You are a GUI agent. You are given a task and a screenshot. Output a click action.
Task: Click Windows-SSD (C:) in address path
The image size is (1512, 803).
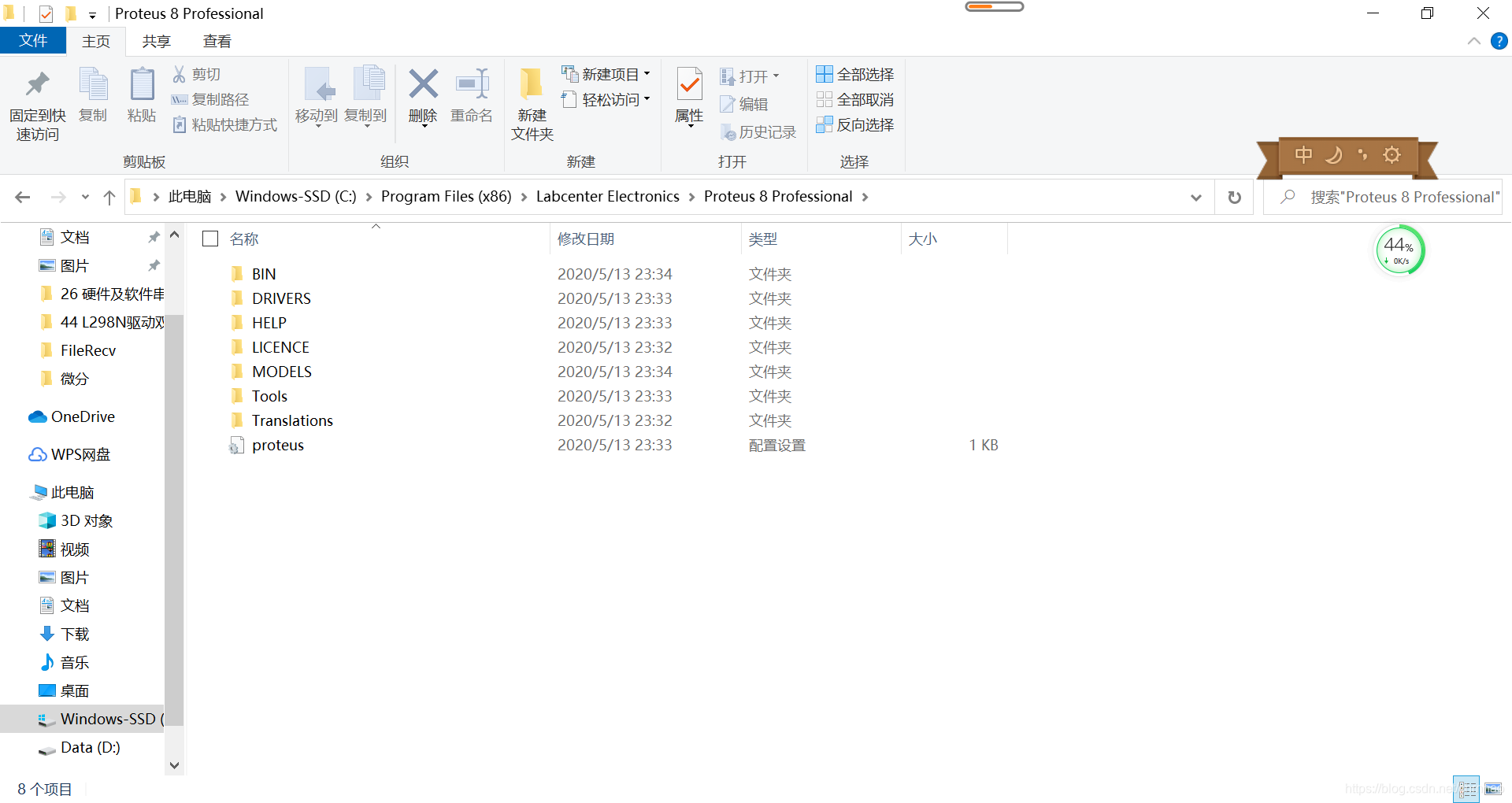(x=295, y=197)
